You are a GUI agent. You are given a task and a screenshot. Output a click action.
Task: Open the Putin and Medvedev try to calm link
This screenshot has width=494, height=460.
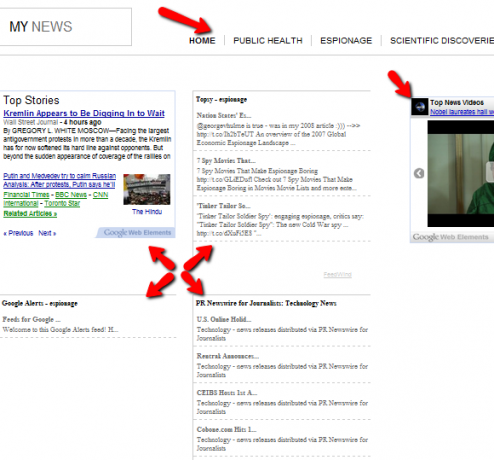[x=60, y=176]
